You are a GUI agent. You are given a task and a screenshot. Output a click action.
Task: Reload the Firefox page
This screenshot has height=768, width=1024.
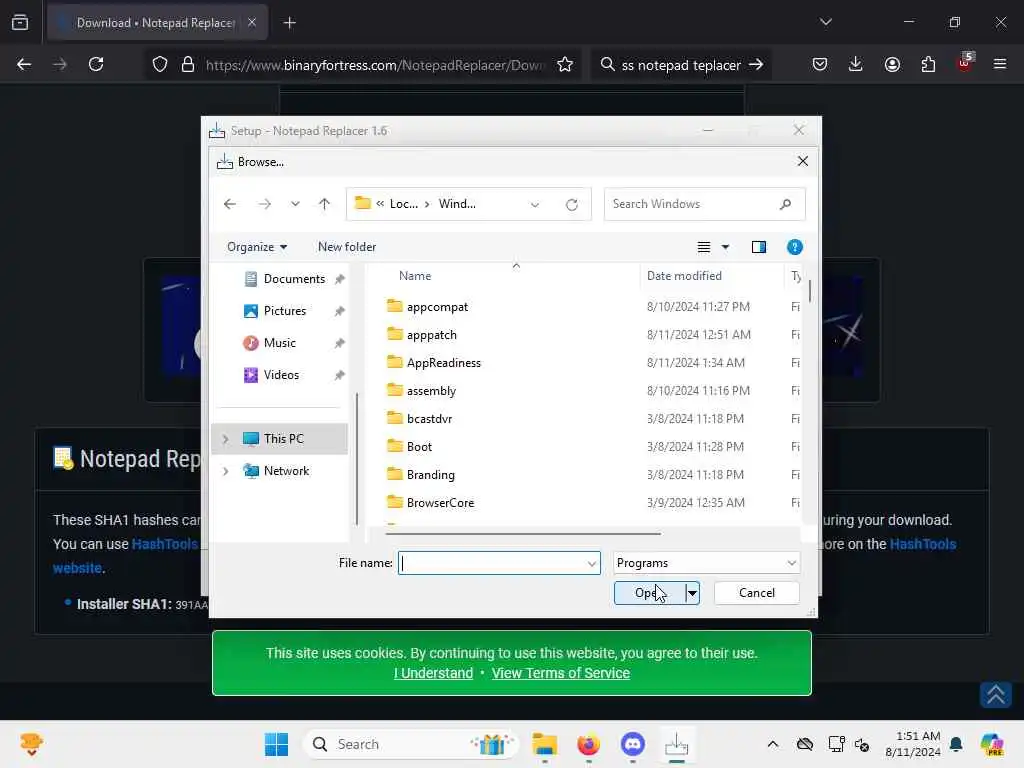pos(96,64)
